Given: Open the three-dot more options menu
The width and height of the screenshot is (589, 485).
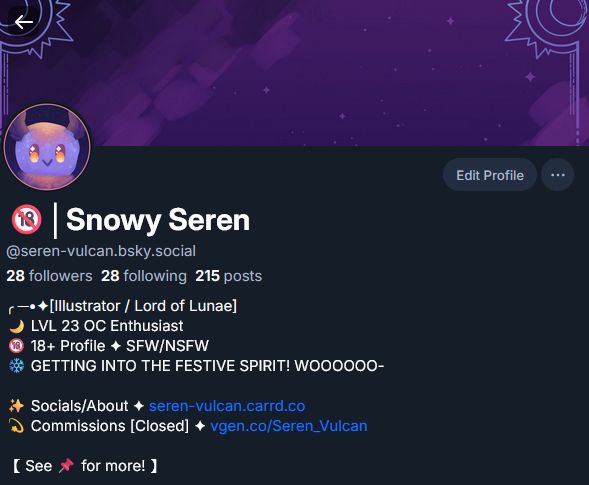Looking at the screenshot, I should pyautogui.click(x=557, y=175).
